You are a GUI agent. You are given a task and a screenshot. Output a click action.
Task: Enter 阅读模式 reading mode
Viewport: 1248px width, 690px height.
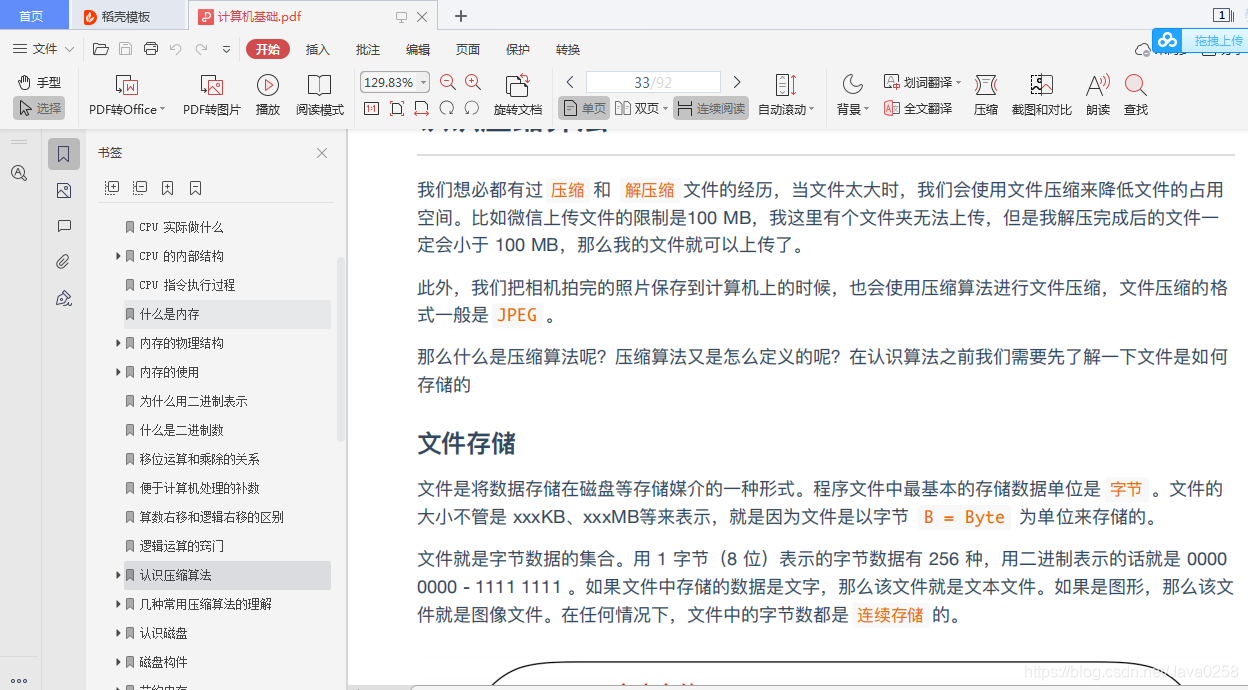pos(320,96)
